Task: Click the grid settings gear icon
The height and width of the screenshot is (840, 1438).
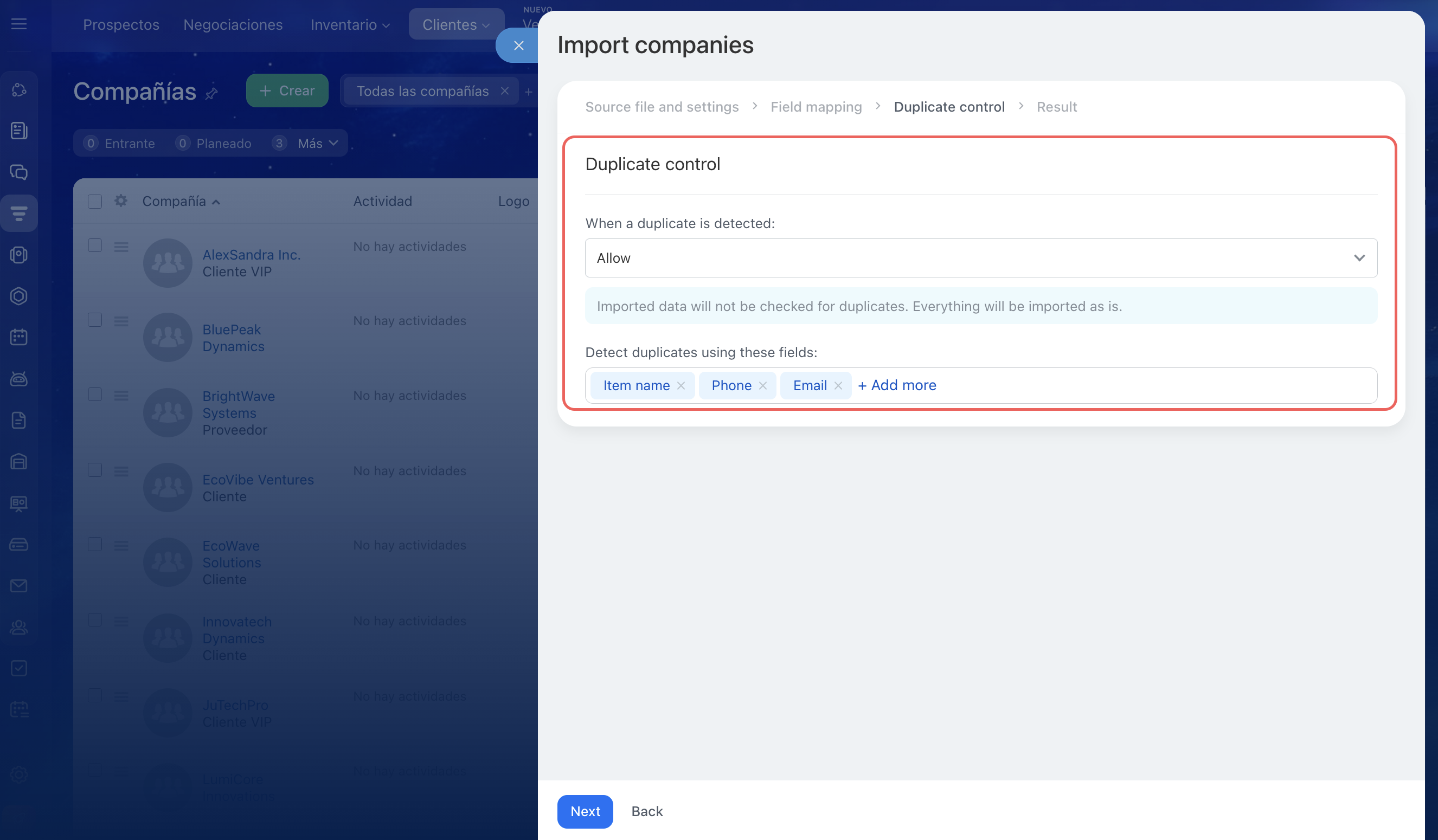Action: coord(120,201)
